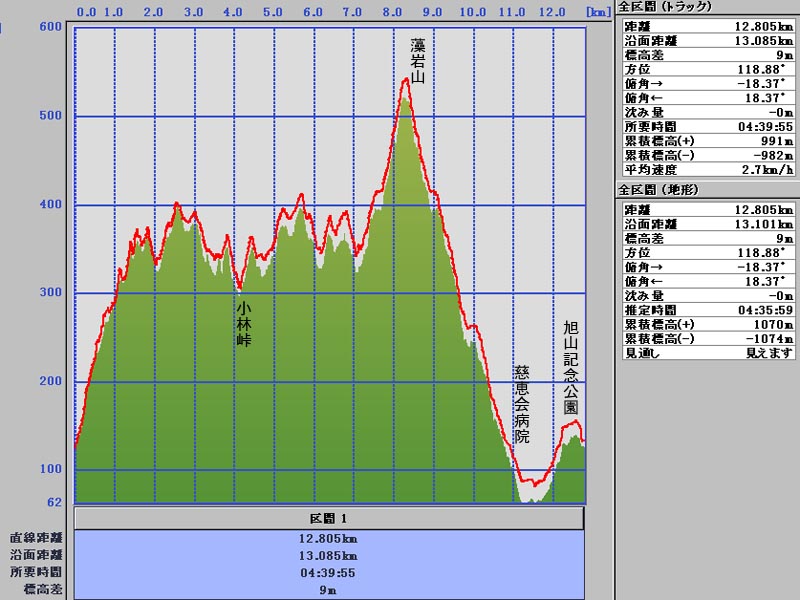The width and height of the screenshot is (800, 600).
Task: Click the [km] unit label on the distance axis
Action: (597, 13)
